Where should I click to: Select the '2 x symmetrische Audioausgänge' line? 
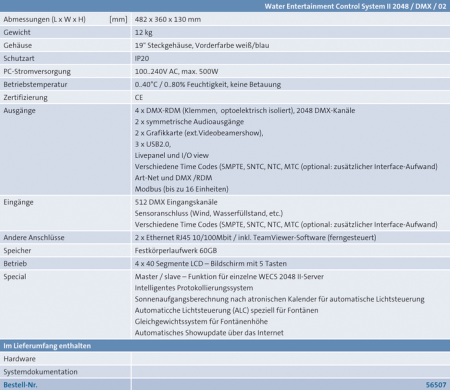pos(189,122)
